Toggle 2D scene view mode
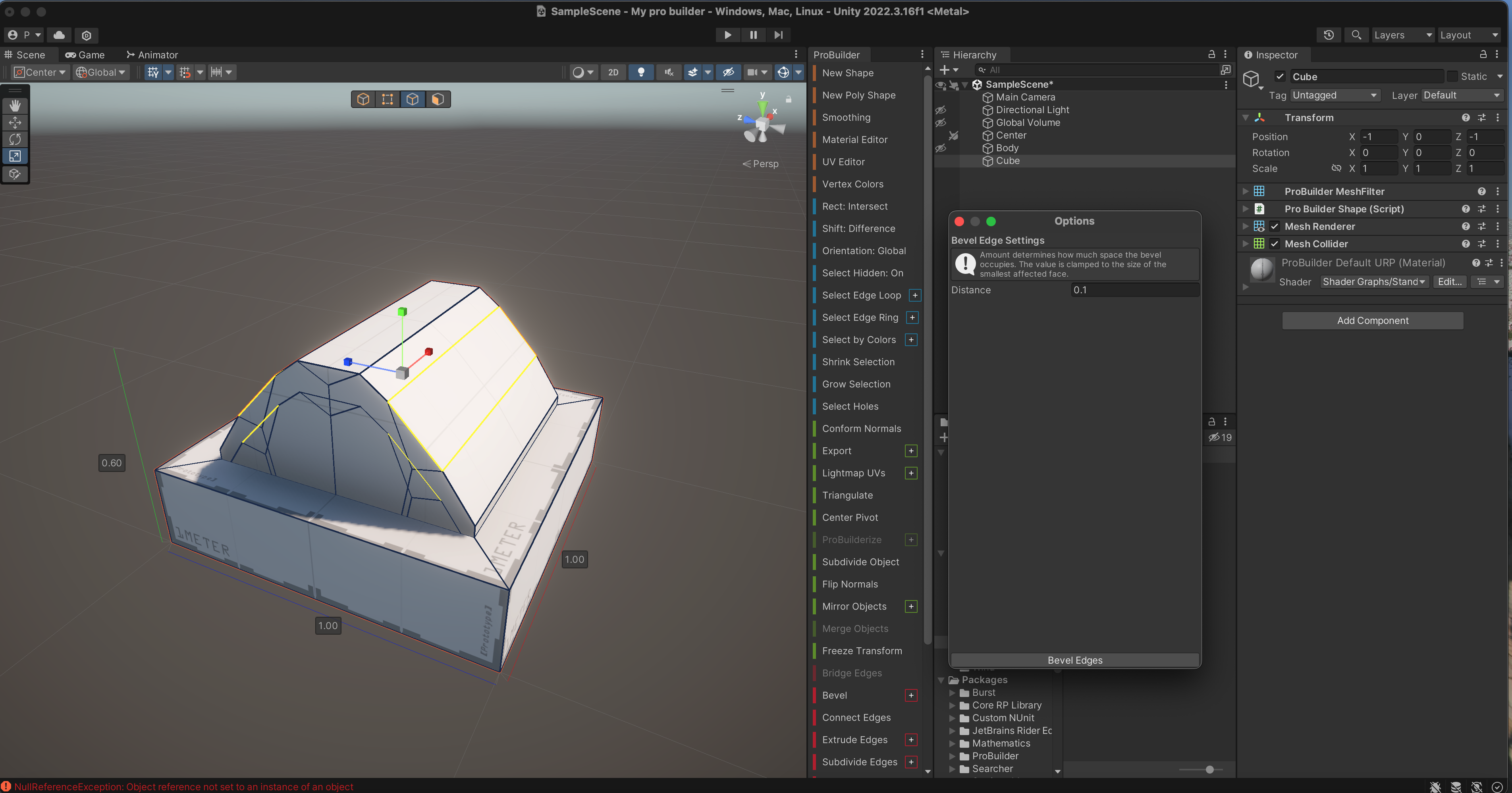Screen dimensions: 1512x793 (613, 72)
